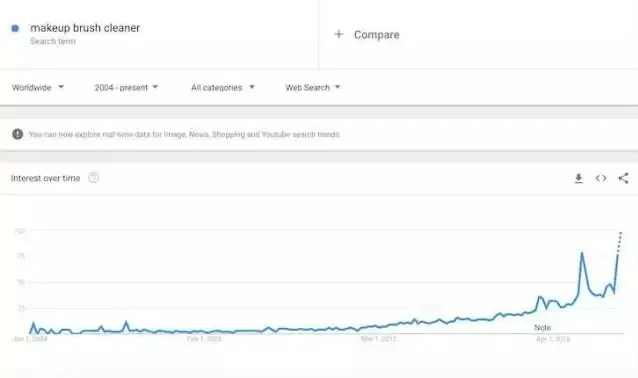This screenshot has width=638, height=378.
Task: Click the dotted forecast segment of the line
Action: point(619,242)
